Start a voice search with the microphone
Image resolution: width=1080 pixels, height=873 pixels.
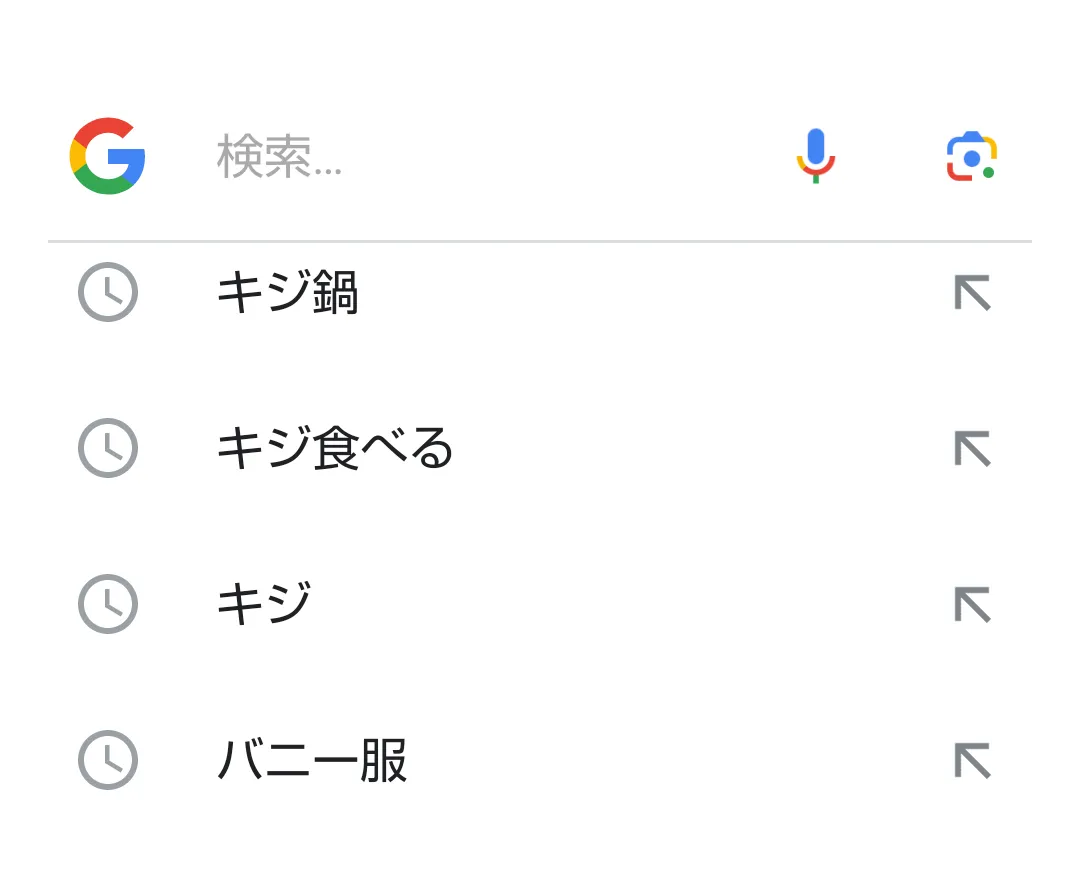tap(816, 156)
